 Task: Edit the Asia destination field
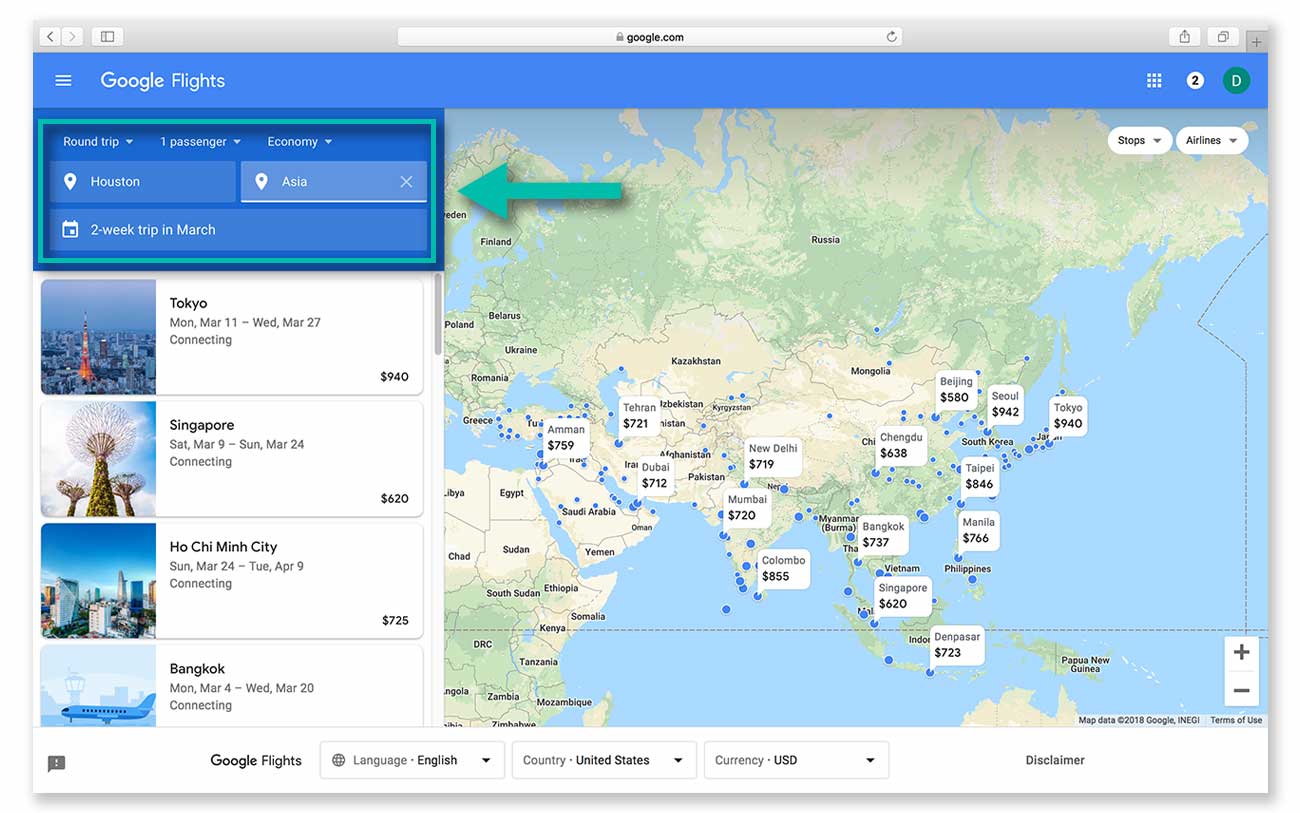(x=333, y=181)
